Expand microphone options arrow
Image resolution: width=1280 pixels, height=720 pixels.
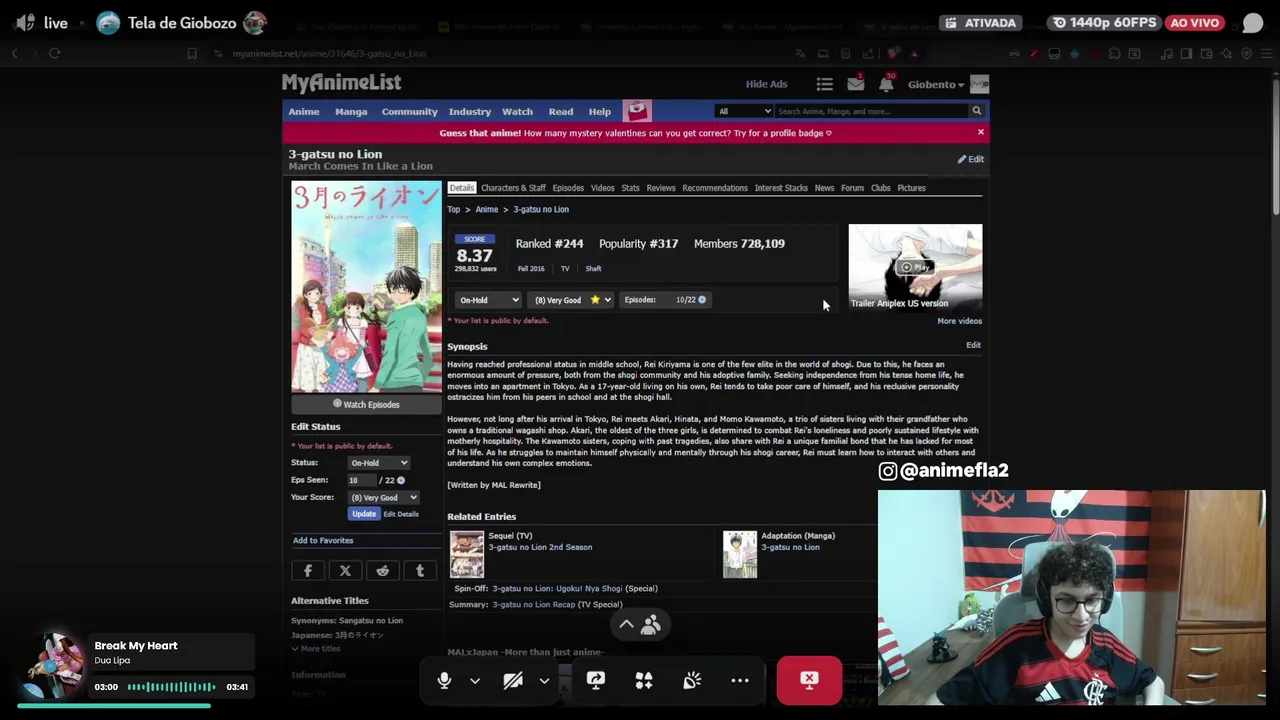(x=475, y=680)
